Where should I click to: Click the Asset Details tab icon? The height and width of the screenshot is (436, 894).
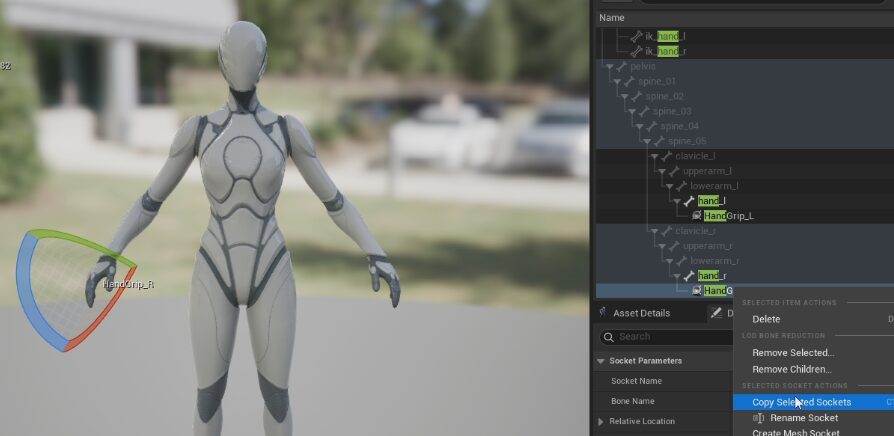[x=604, y=313]
